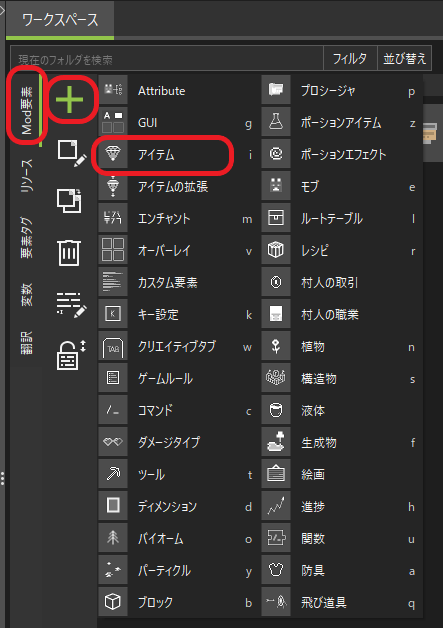Screen dimensions: 443x628
Task: Click the 並び替え sort button
Action: (405, 59)
